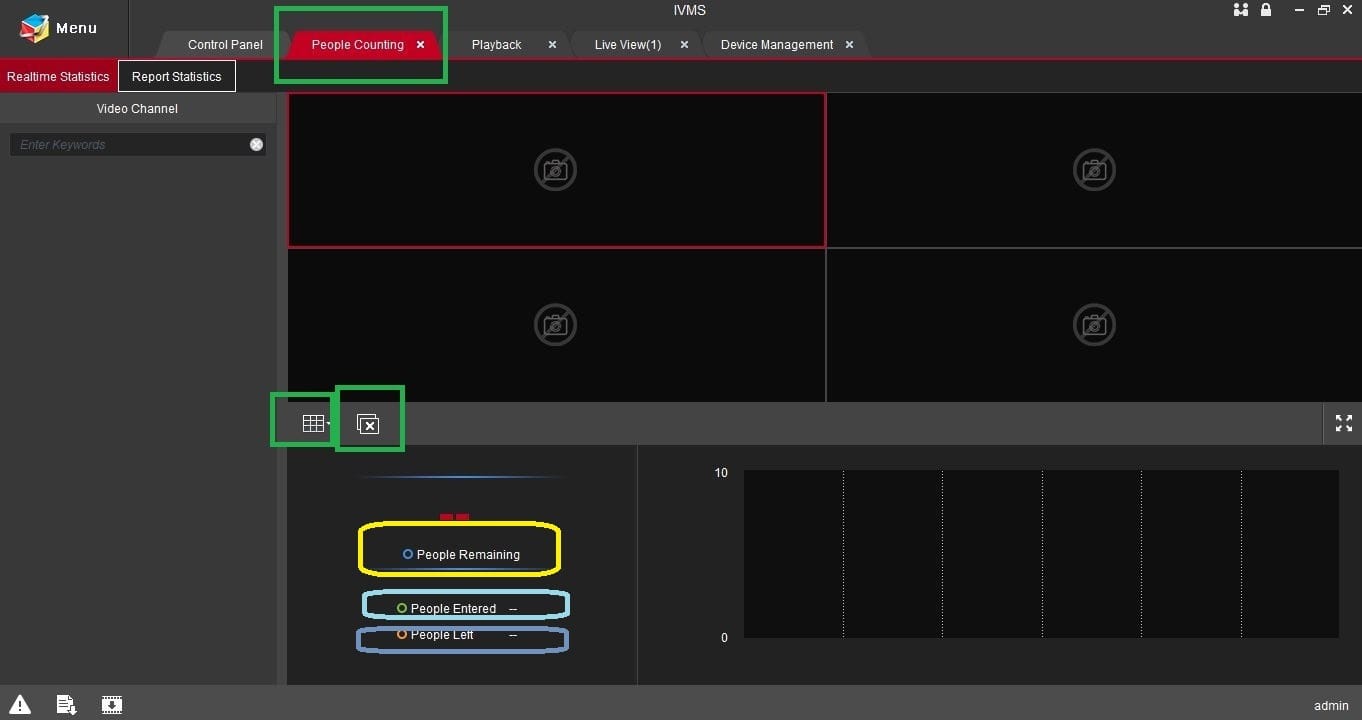1362x720 pixels.
Task: Click the switch user icon in title bar
Action: coord(1240,10)
